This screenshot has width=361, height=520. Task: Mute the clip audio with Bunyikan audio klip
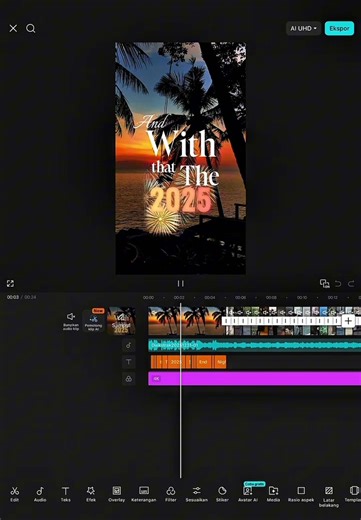tap(71, 321)
